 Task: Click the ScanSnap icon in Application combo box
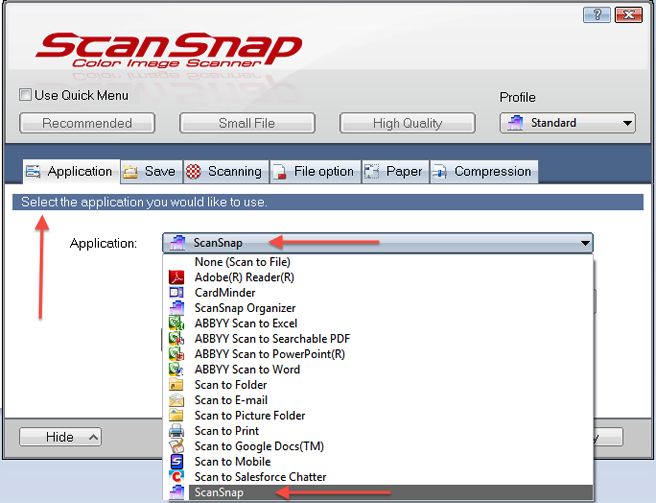(177, 243)
